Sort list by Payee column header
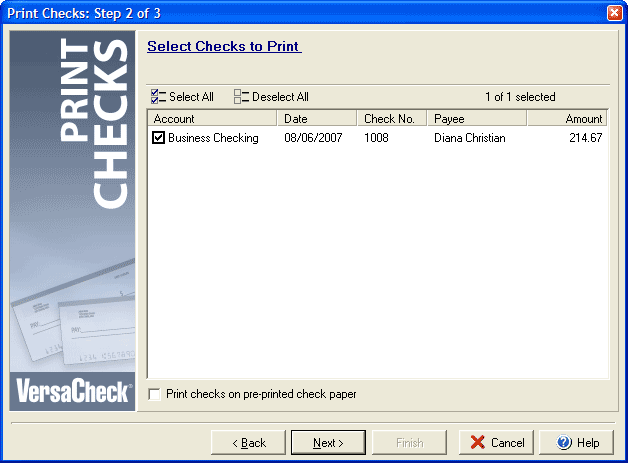 pyautogui.click(x=476, y=119)
